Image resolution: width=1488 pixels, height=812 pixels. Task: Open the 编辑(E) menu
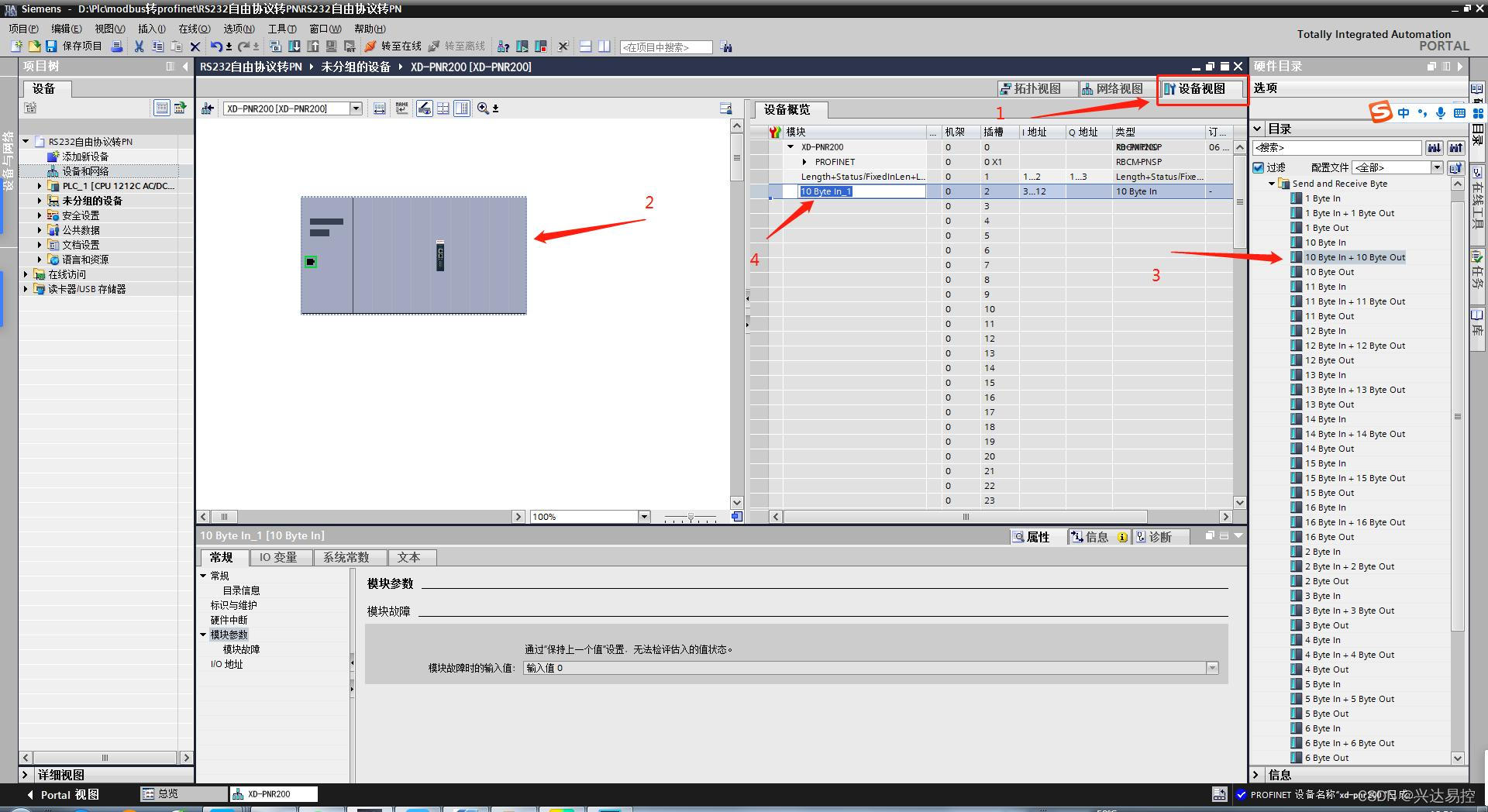(x=67, y=29)
